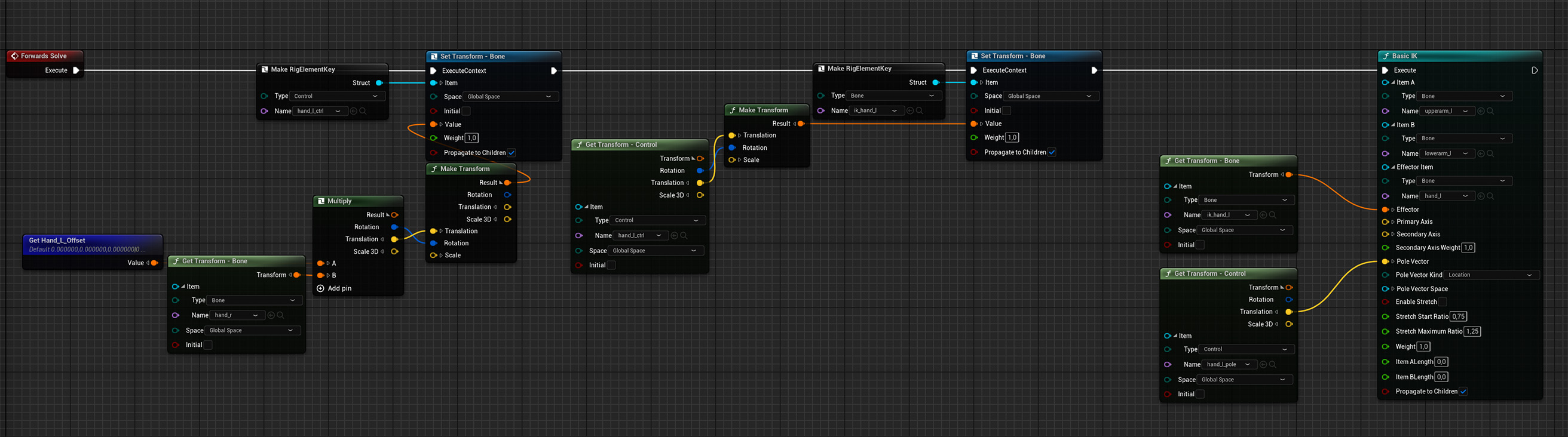Uncheck Propagate to Children in Set Transform fed by ik_hand_l key

point(1052,153)
